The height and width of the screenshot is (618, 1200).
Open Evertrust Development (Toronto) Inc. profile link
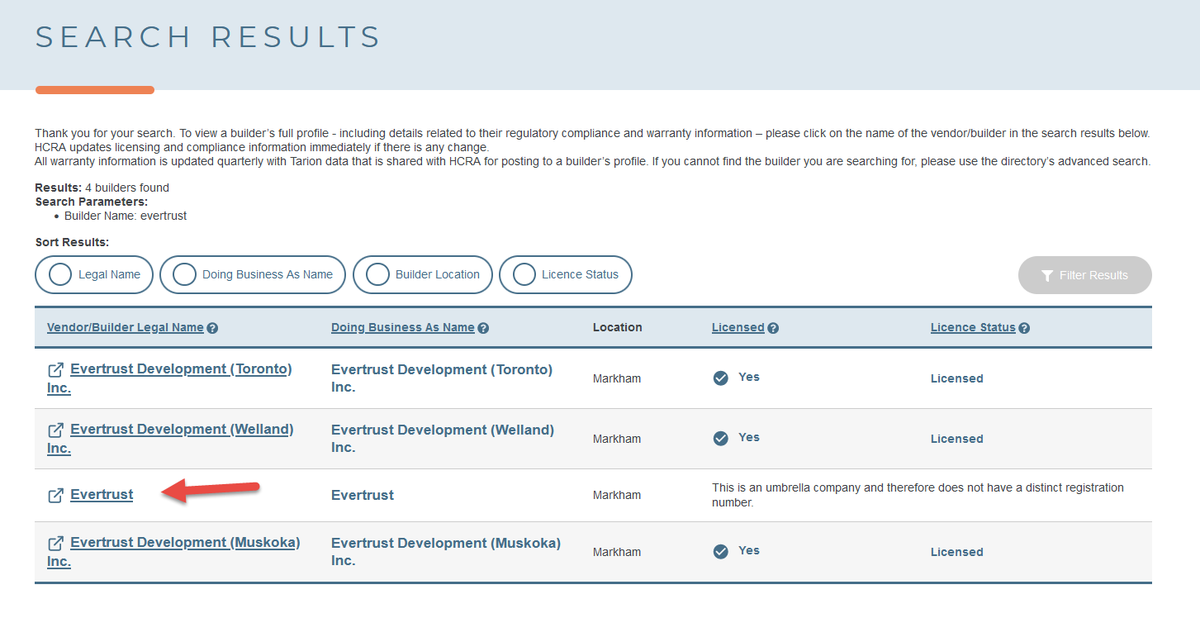coord(169,378)
